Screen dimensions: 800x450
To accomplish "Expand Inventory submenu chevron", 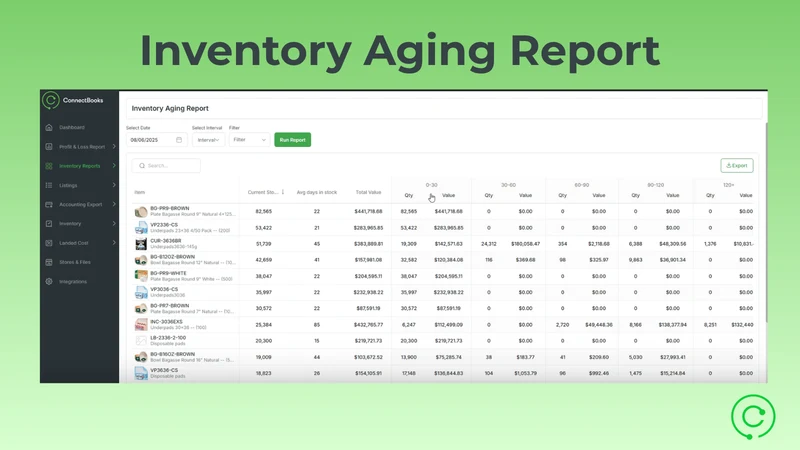I will (x=114, y=223).
